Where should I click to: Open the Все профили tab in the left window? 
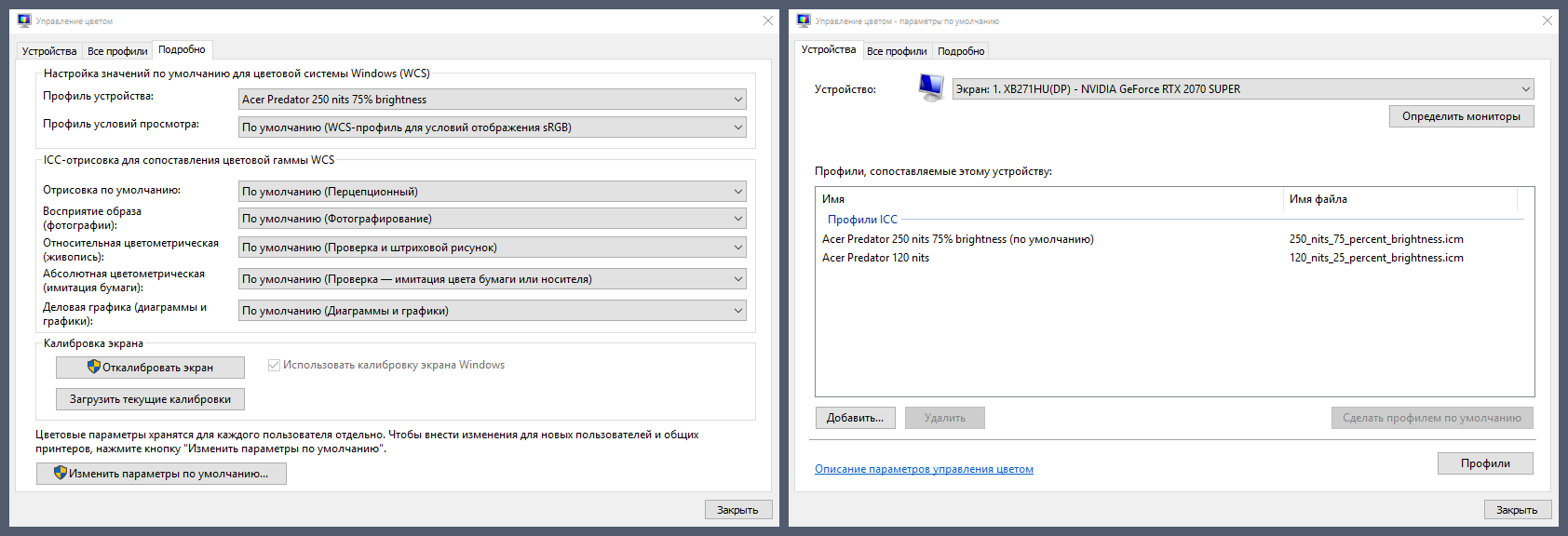point(117,51)
